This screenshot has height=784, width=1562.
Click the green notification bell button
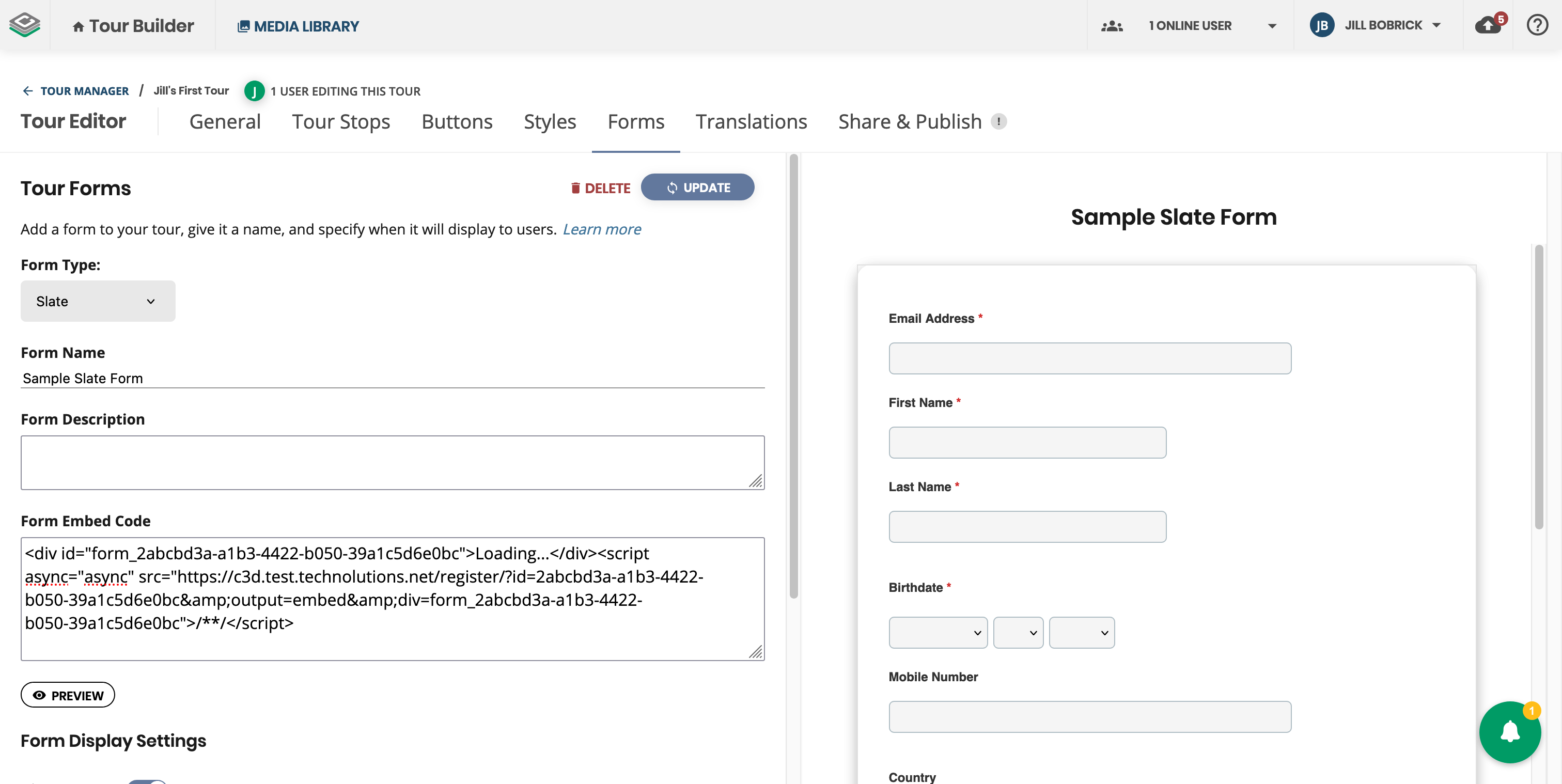coord(1509,732)
